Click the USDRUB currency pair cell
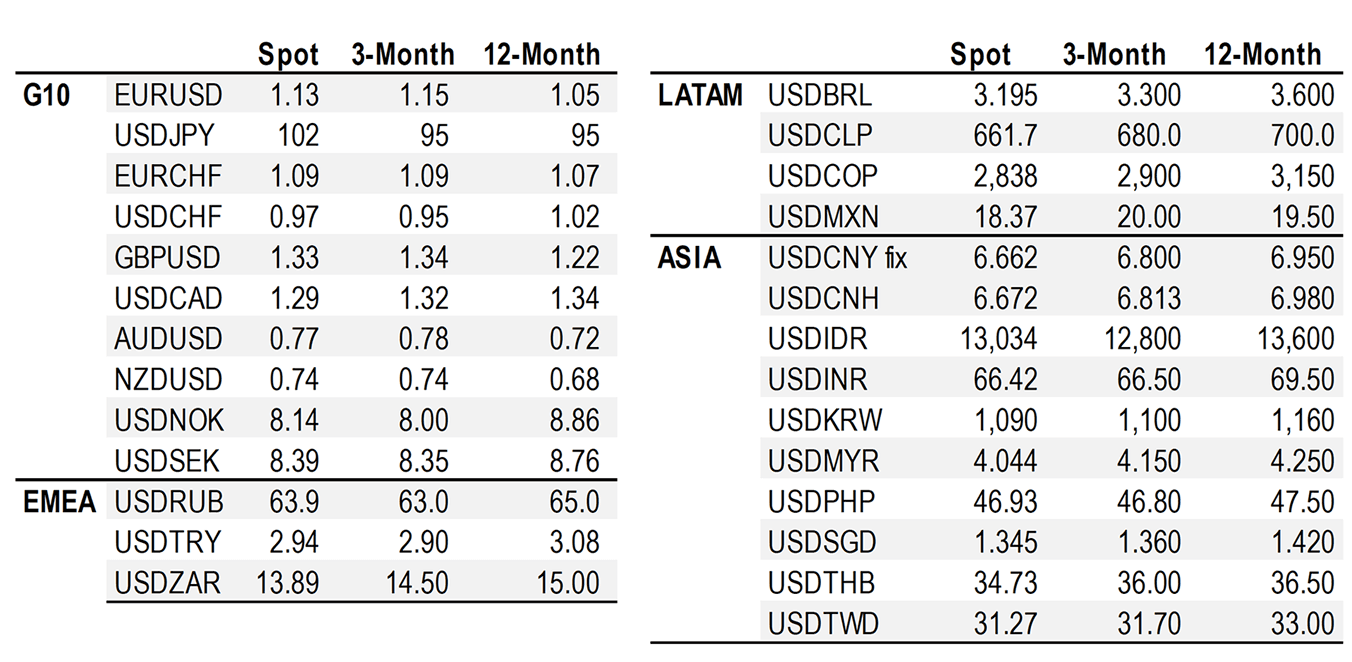Image resolution: width=1352 pixels, height=662 pixels. [x=169, y=502]
